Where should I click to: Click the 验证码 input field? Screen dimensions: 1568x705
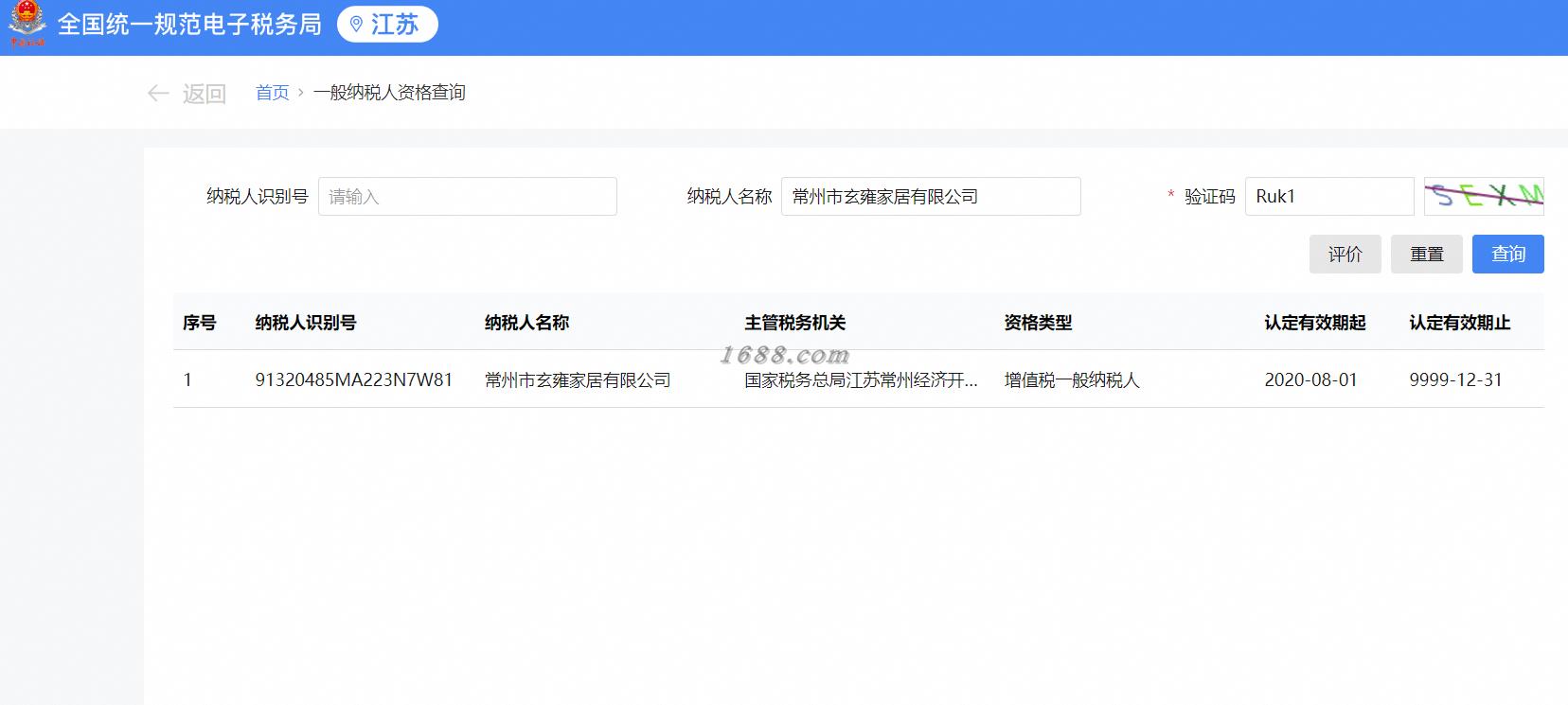tap(1329, 196)
